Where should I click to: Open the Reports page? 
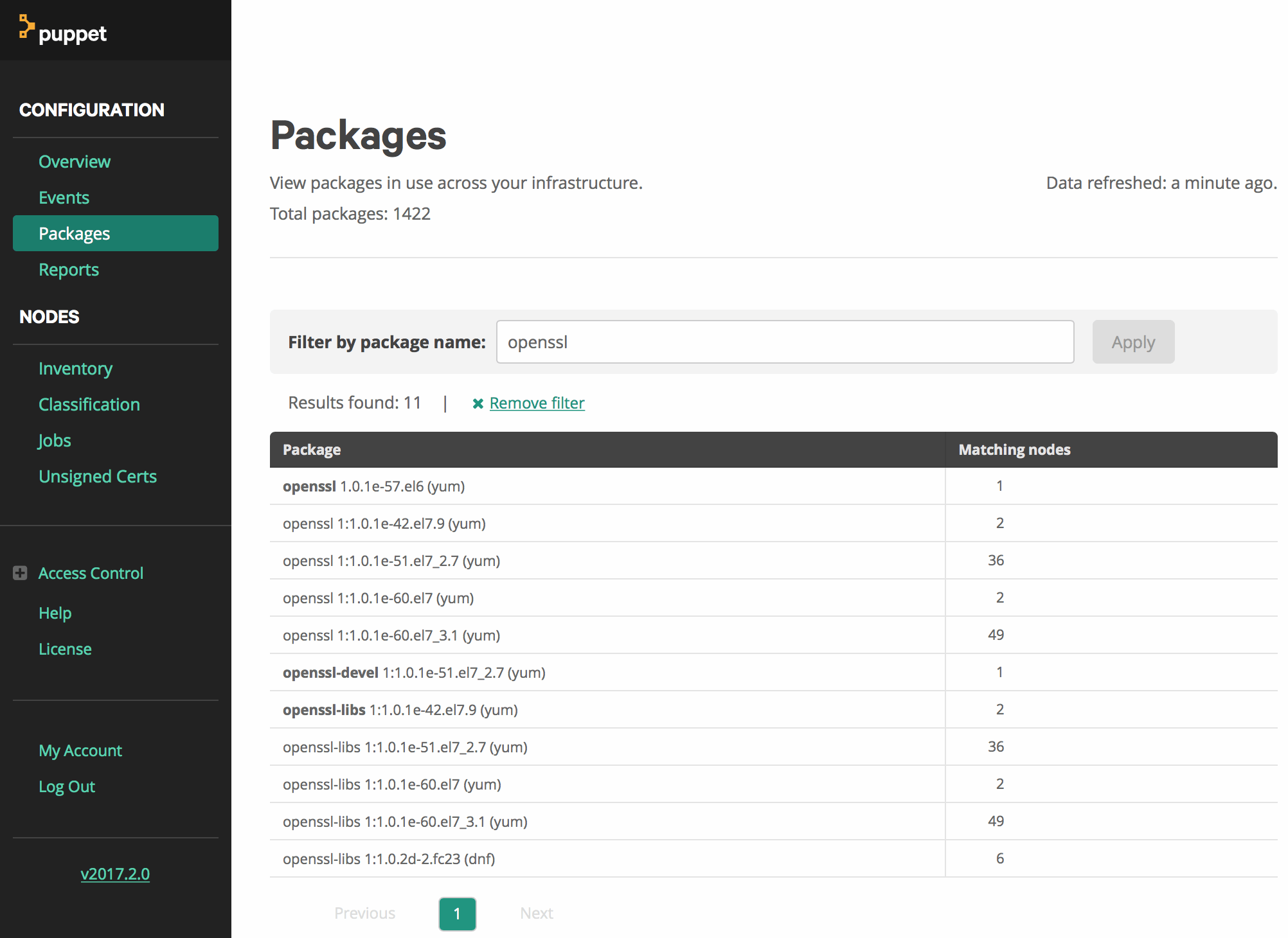pos(69,269)
